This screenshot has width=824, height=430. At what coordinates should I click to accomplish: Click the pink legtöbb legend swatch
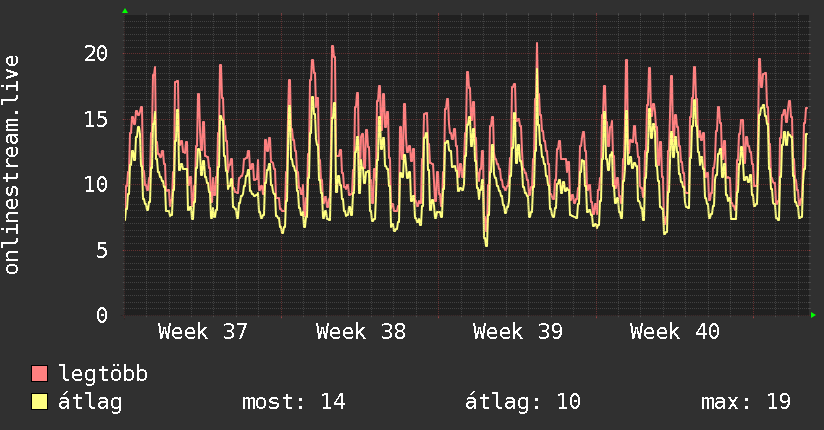tap(39, 373)
